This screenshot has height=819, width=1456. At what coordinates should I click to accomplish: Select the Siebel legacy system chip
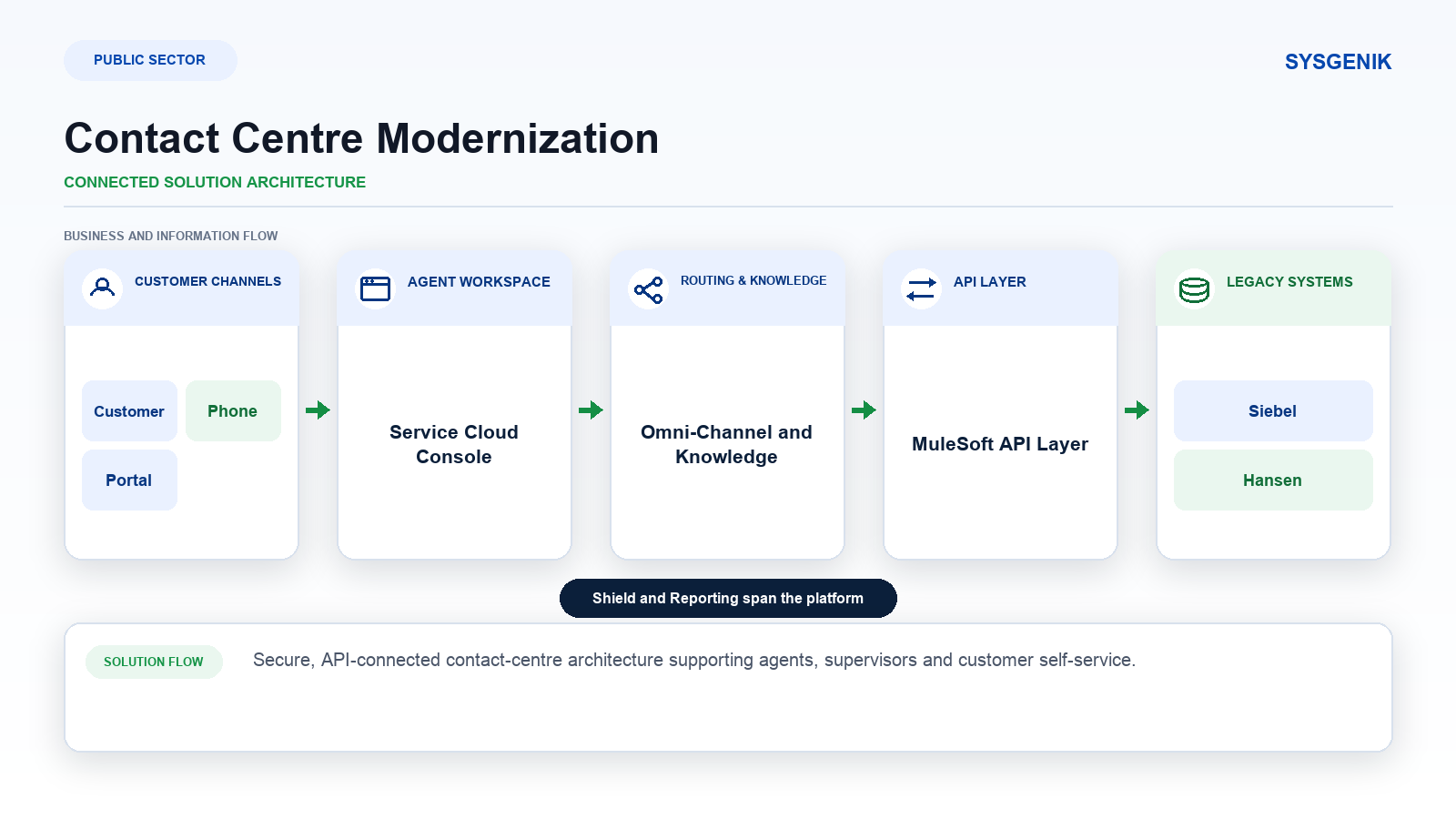[x=1273, y=411]
